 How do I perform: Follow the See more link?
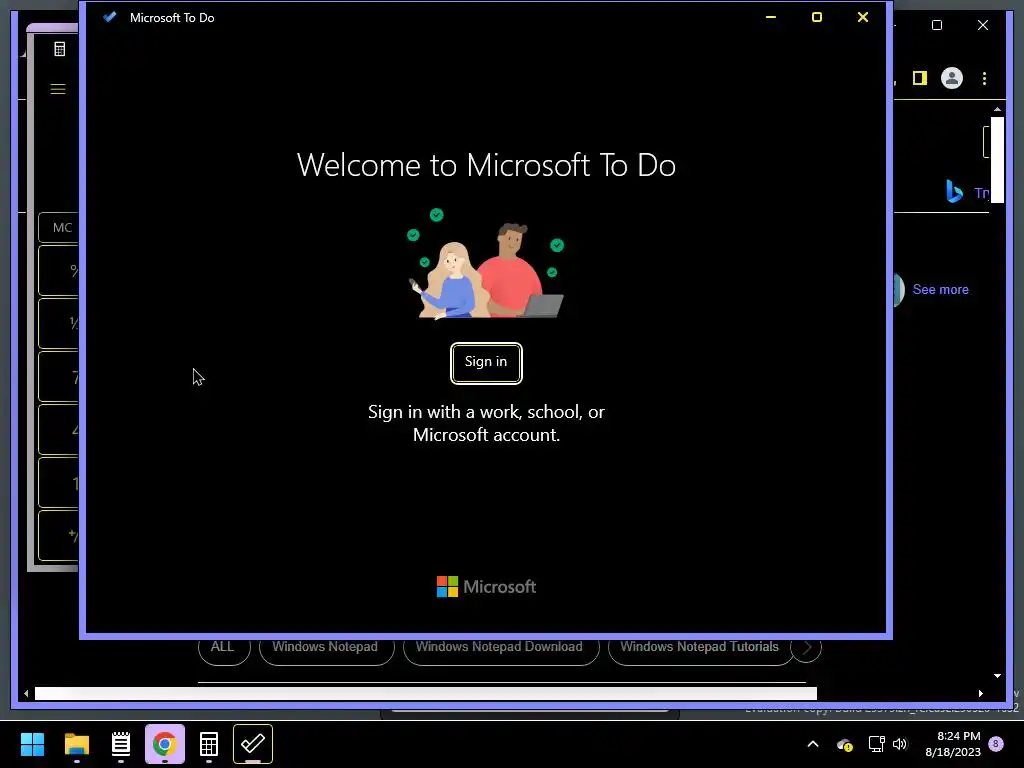tap(940, 289)
